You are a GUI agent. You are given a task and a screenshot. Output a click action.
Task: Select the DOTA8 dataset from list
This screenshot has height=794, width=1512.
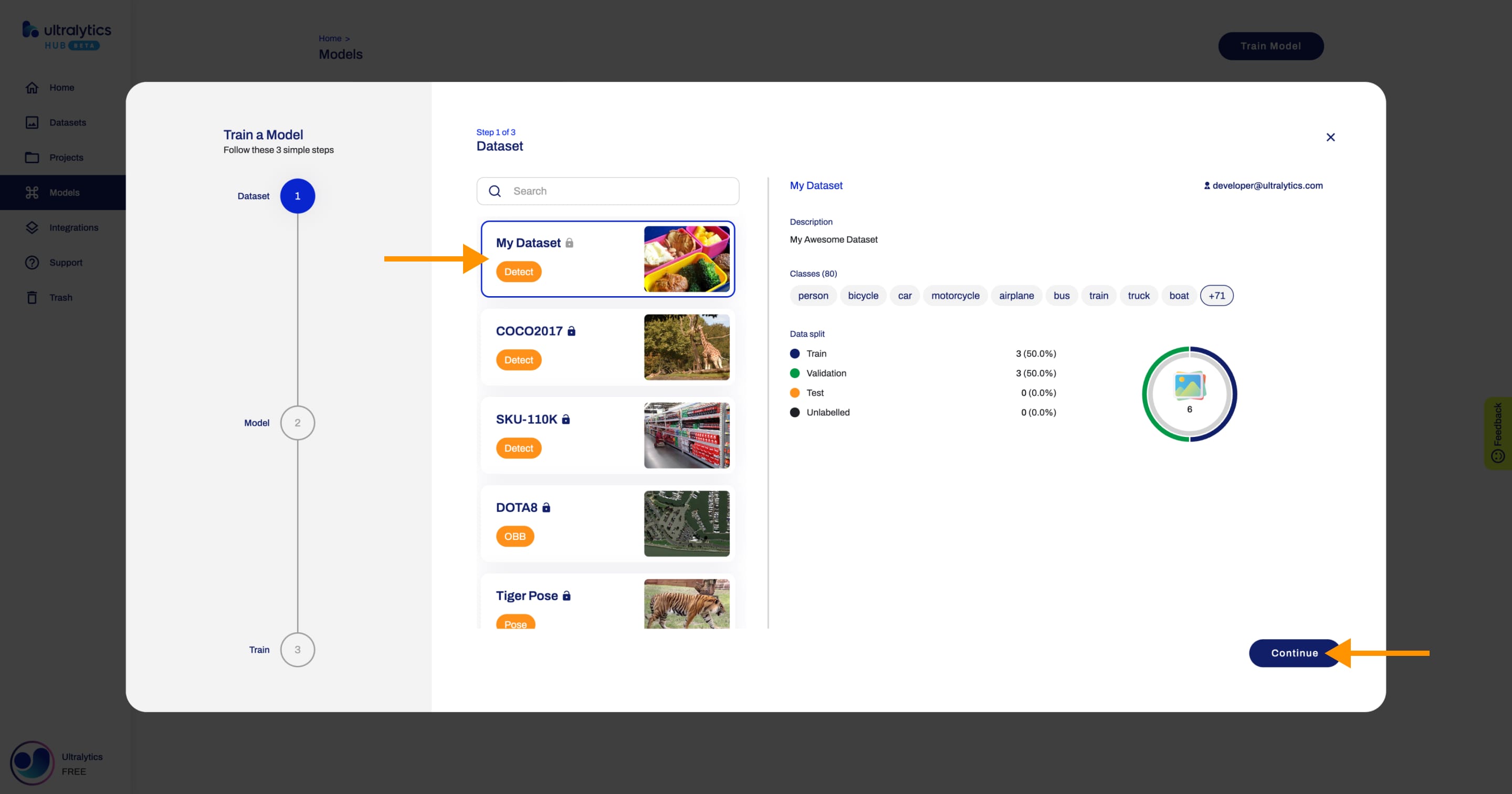point(607,521)
